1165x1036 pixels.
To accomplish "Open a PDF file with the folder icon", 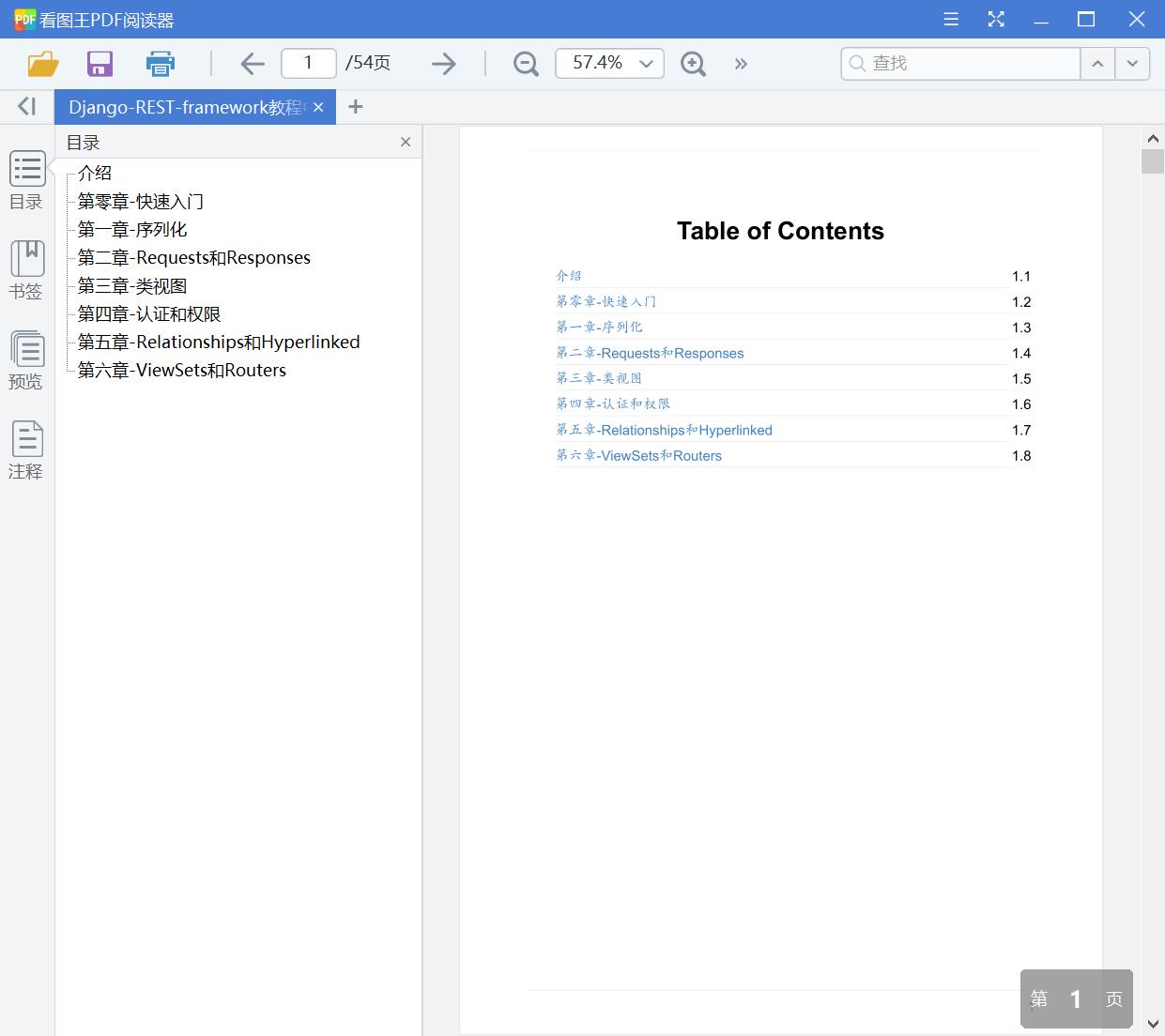I will pyautogui.click(x=42, y=63).
